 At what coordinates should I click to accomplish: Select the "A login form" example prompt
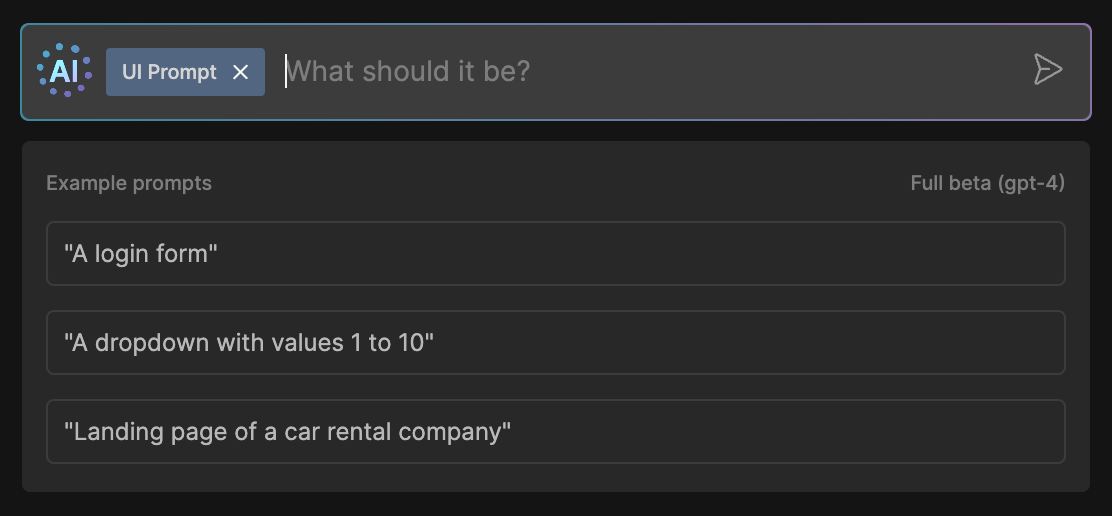coord(555,253)
